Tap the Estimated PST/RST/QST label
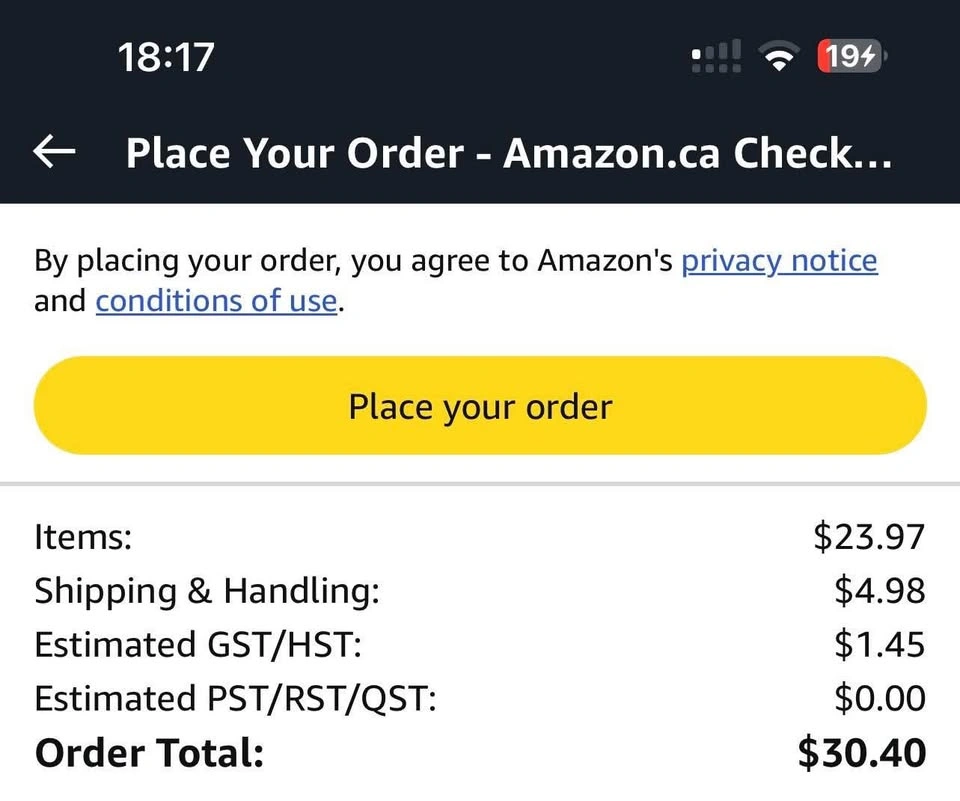The height and width of the screenshot is (801, 960). (235, 698)
